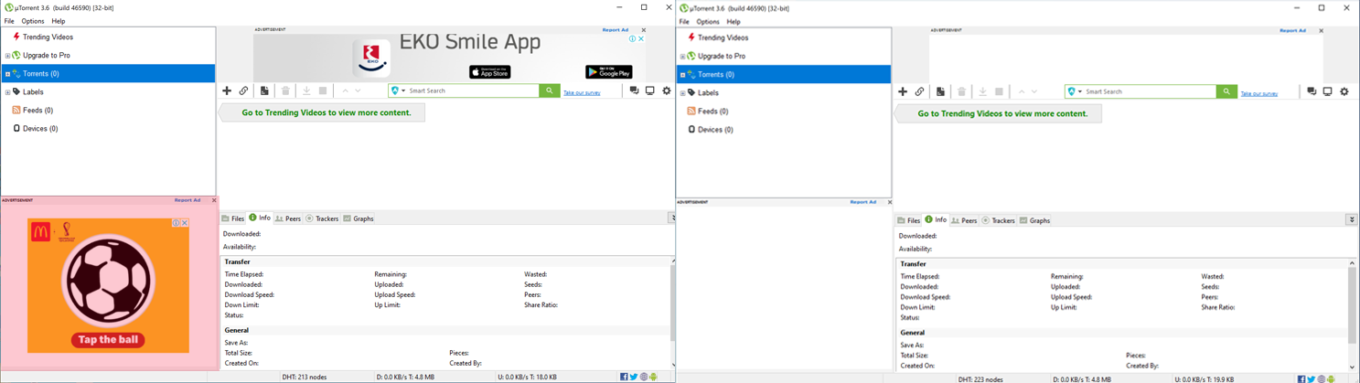1360x383 pixels.
Task: Open Options menu in left window
Action: pos(32,21)
